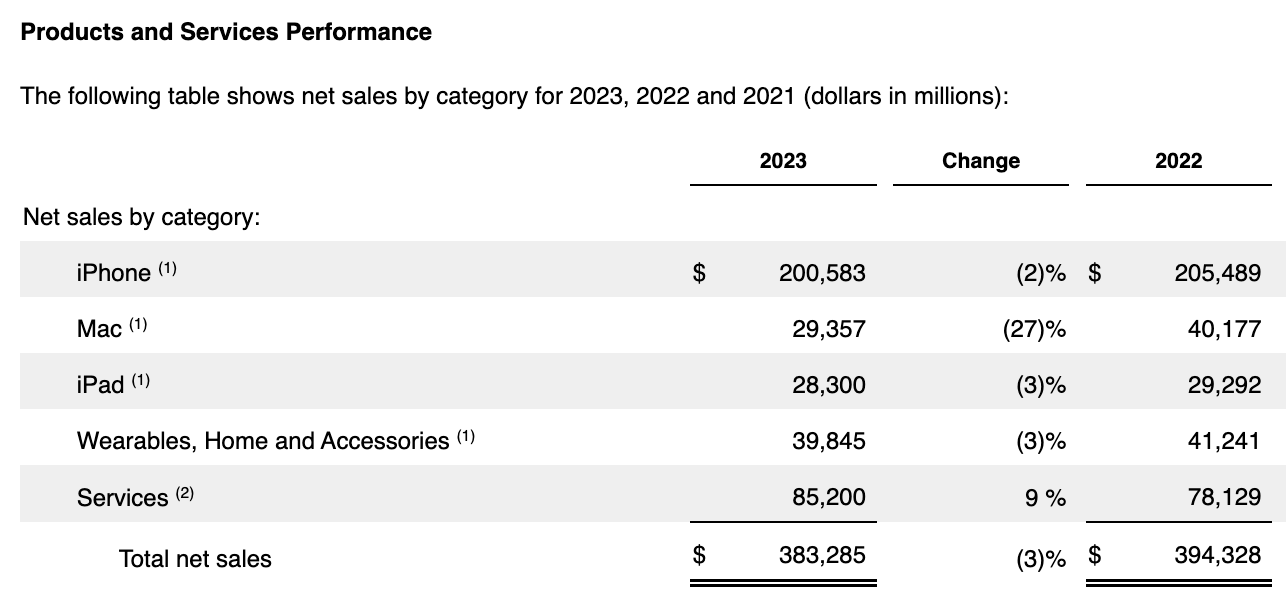The width and height of the screenshot is (1286, 602).
Task: Click the Mac change value (27)%
Action: [1033, 328]
